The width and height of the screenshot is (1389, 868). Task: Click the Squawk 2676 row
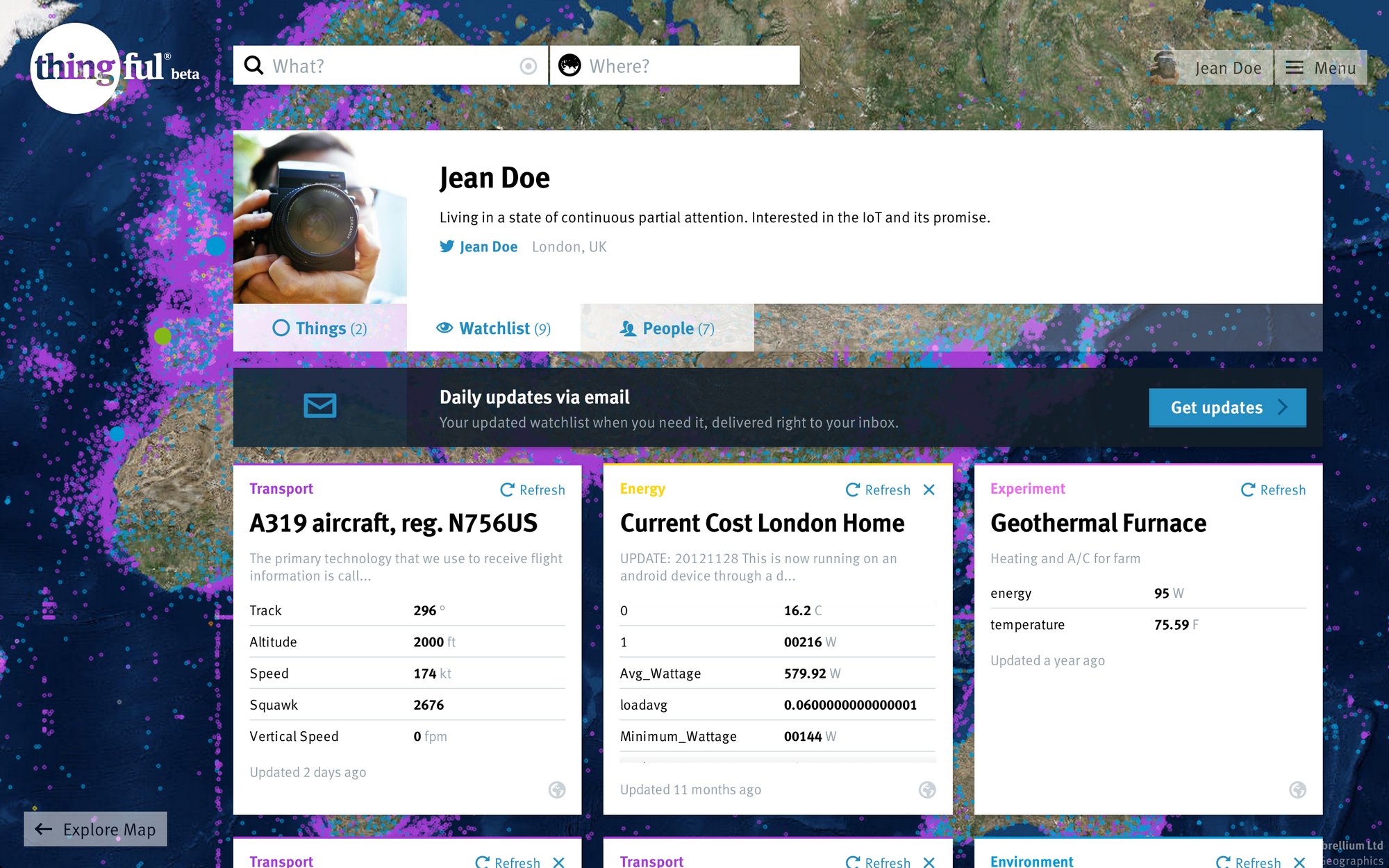tap(407, 705)
